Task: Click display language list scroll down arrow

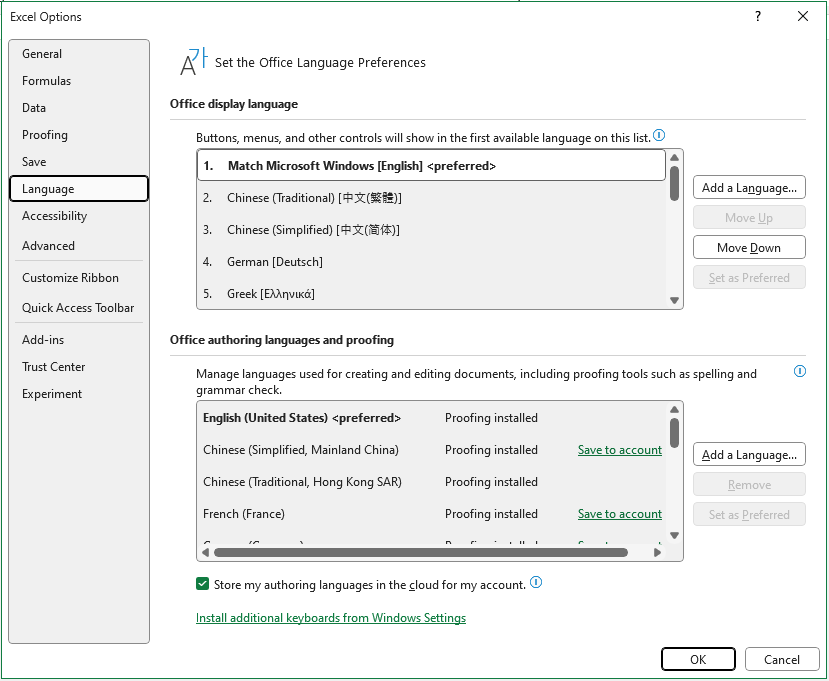Action: coord(674,300)
